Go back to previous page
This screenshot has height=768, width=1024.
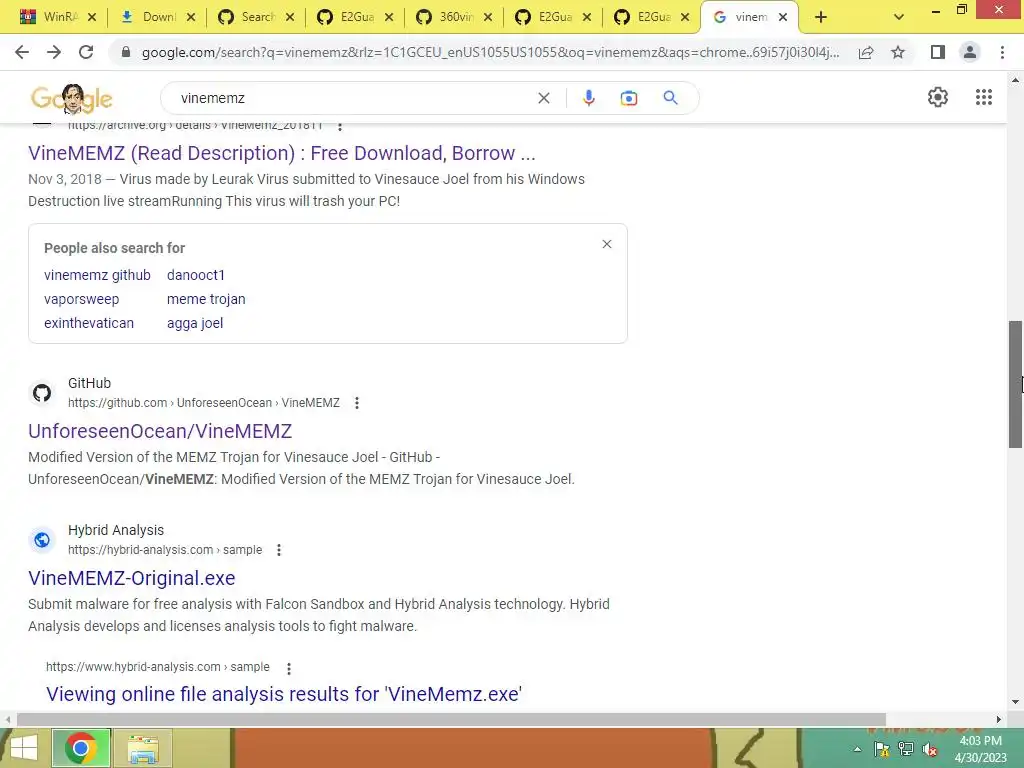[x=22, y=52]
